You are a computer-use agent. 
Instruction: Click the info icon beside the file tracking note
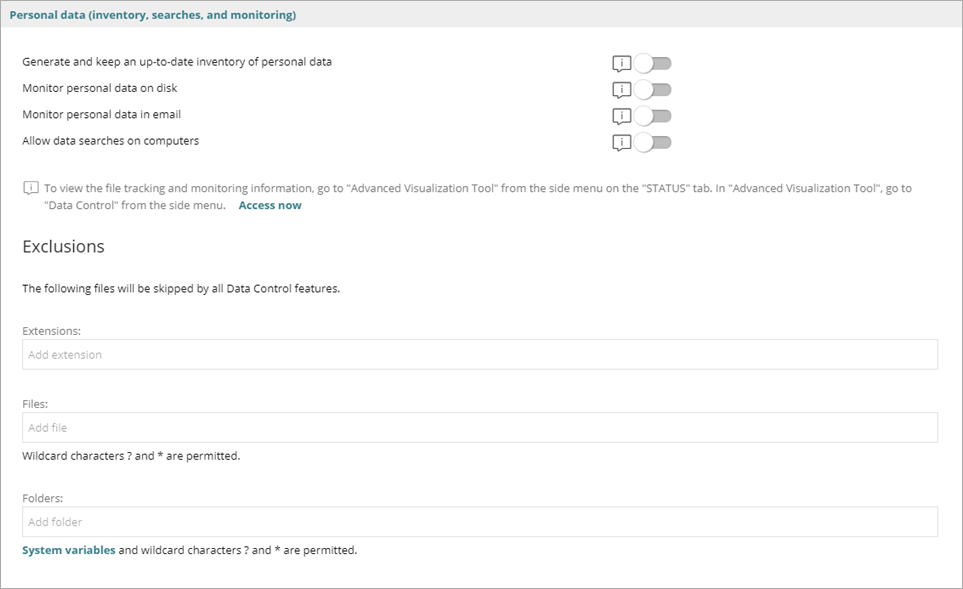coord(30,186)
